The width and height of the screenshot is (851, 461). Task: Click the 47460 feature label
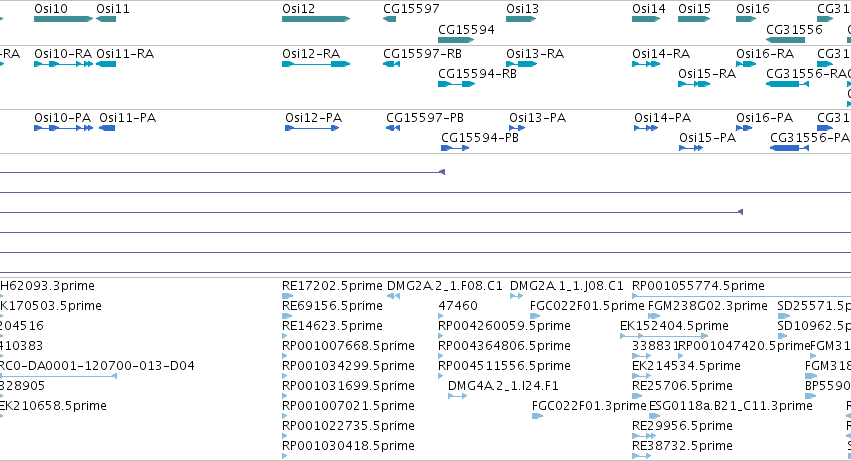click(x=458, y=306)
